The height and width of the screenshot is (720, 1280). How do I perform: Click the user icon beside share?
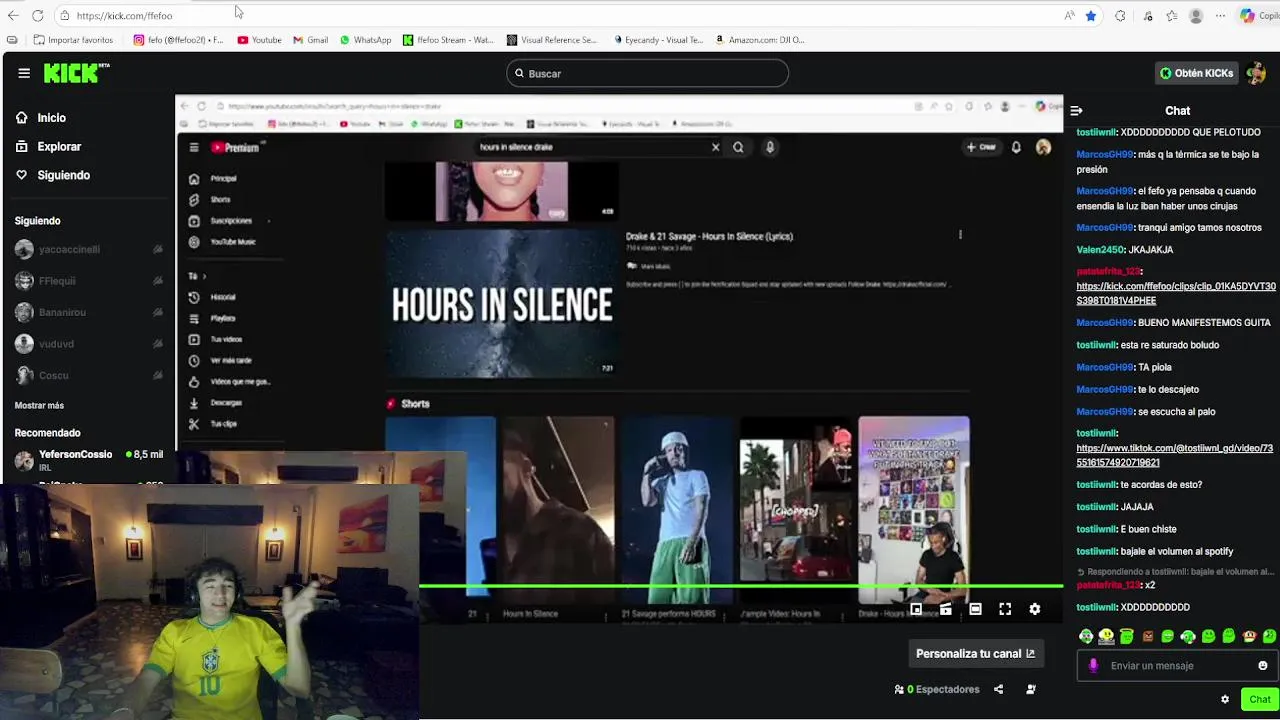(x=1031, y=689)
